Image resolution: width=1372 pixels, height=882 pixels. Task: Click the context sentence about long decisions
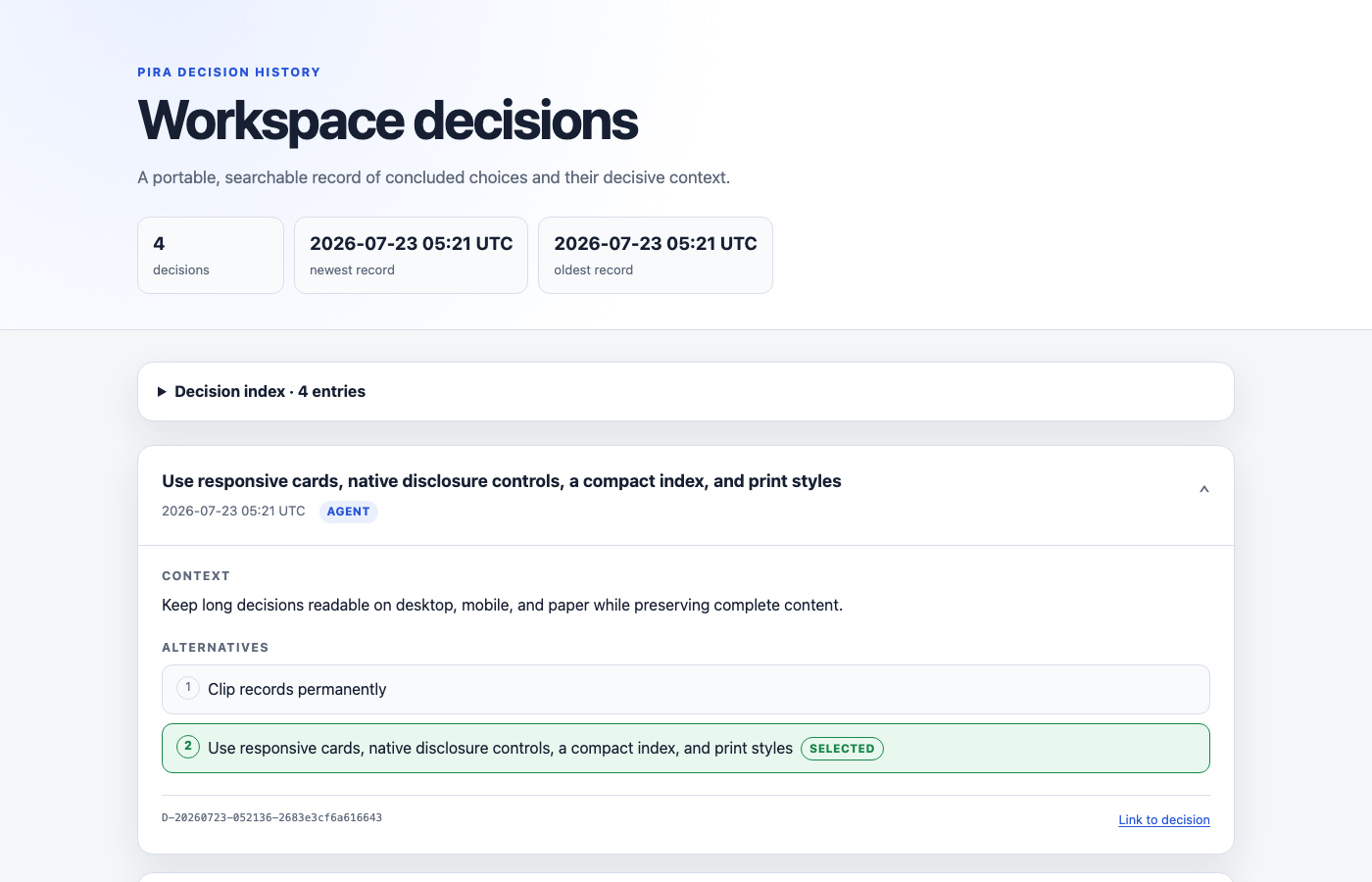tap(502, 606)
